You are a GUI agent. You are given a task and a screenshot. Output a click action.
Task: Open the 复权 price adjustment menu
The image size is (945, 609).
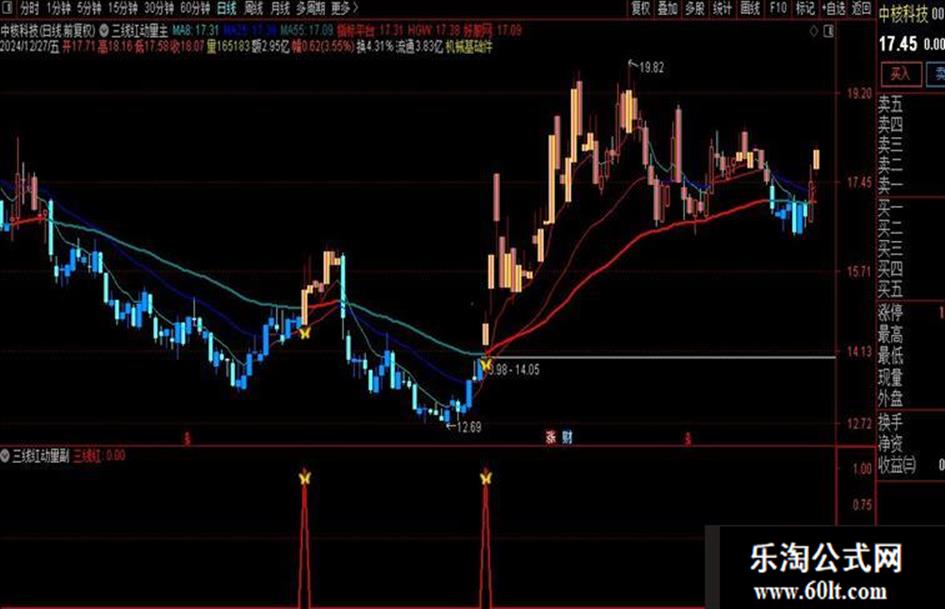pos(641,8)
